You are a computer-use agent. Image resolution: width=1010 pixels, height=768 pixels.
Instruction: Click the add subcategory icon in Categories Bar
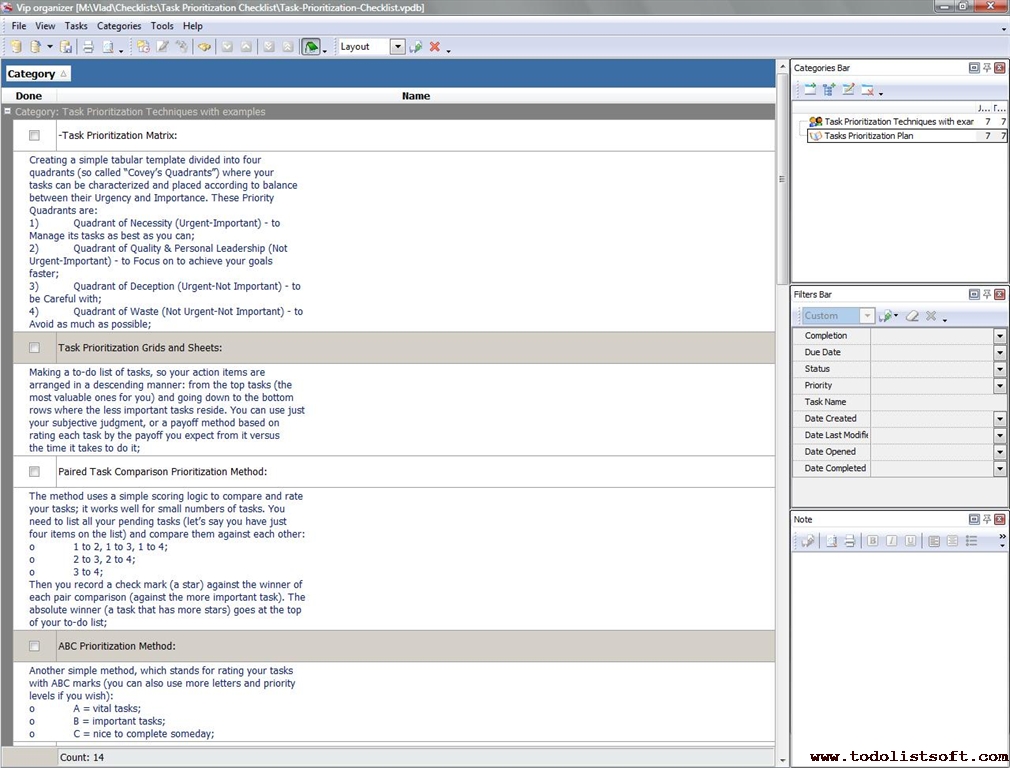pos(829,90)
